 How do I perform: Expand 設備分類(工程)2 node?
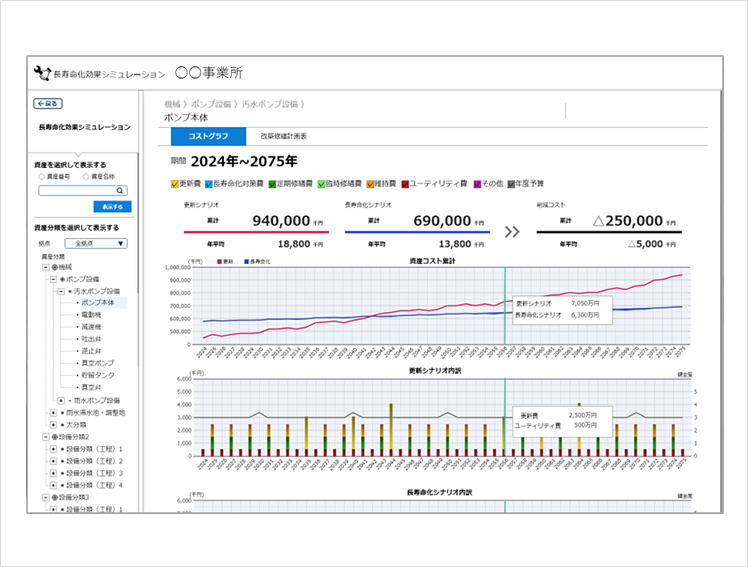coord(53,461)
